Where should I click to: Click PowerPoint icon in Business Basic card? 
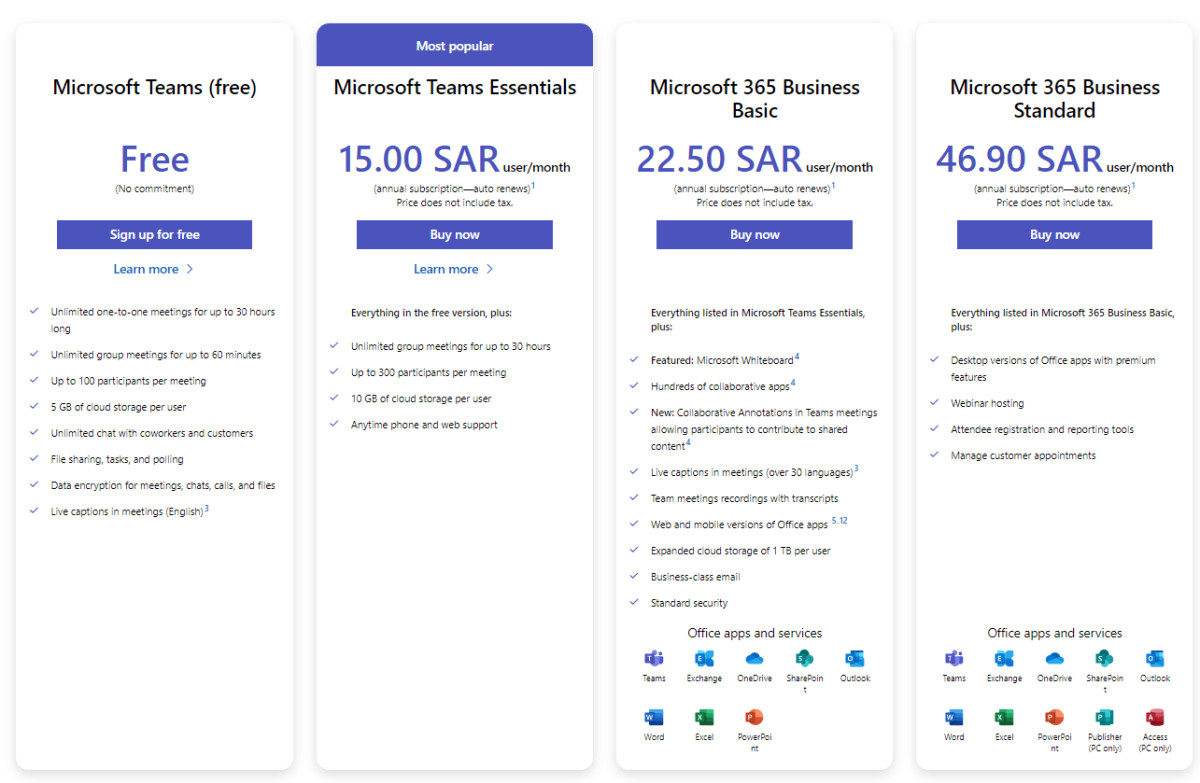754,717
